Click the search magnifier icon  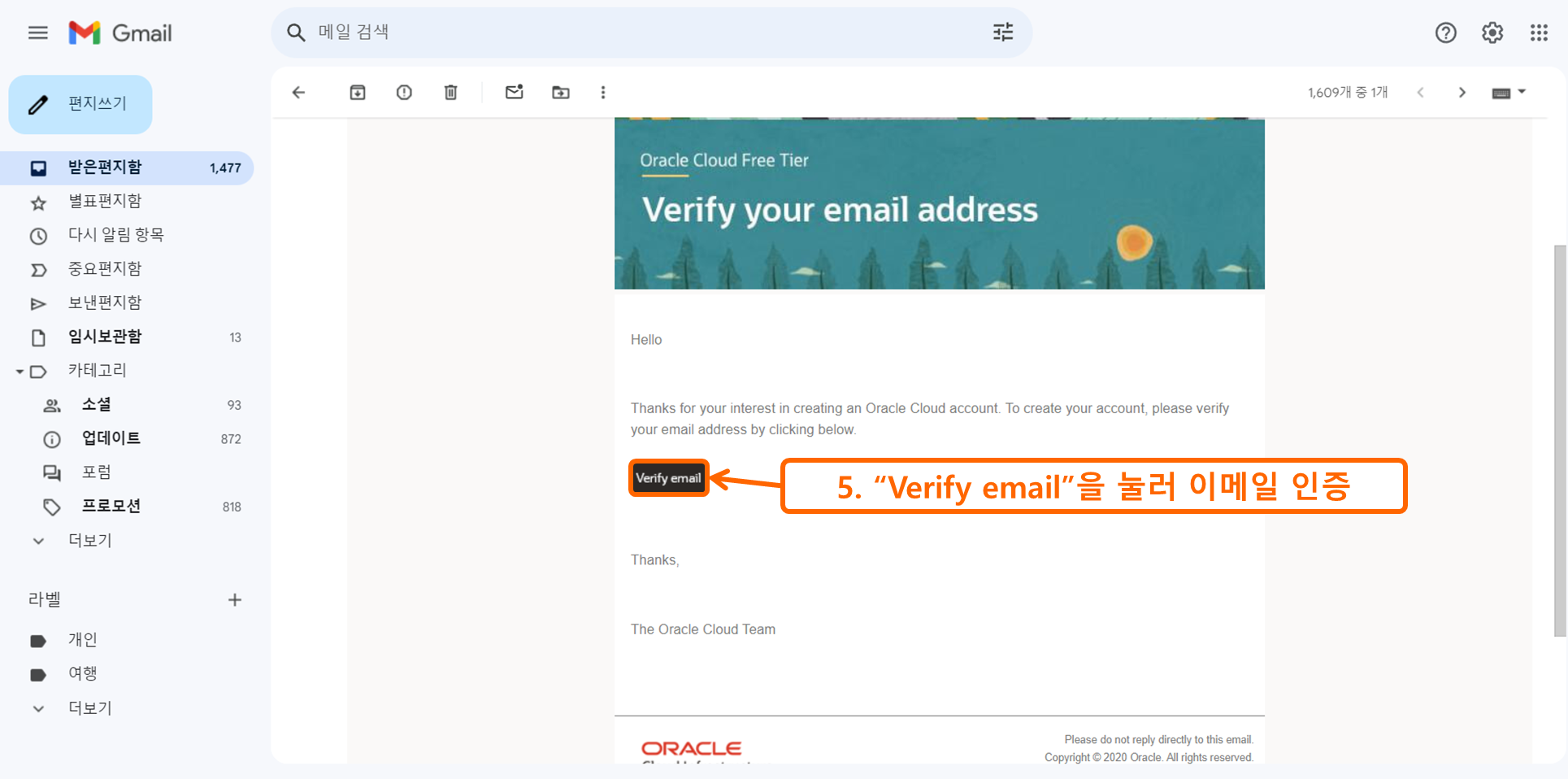(x=296, y=33)
